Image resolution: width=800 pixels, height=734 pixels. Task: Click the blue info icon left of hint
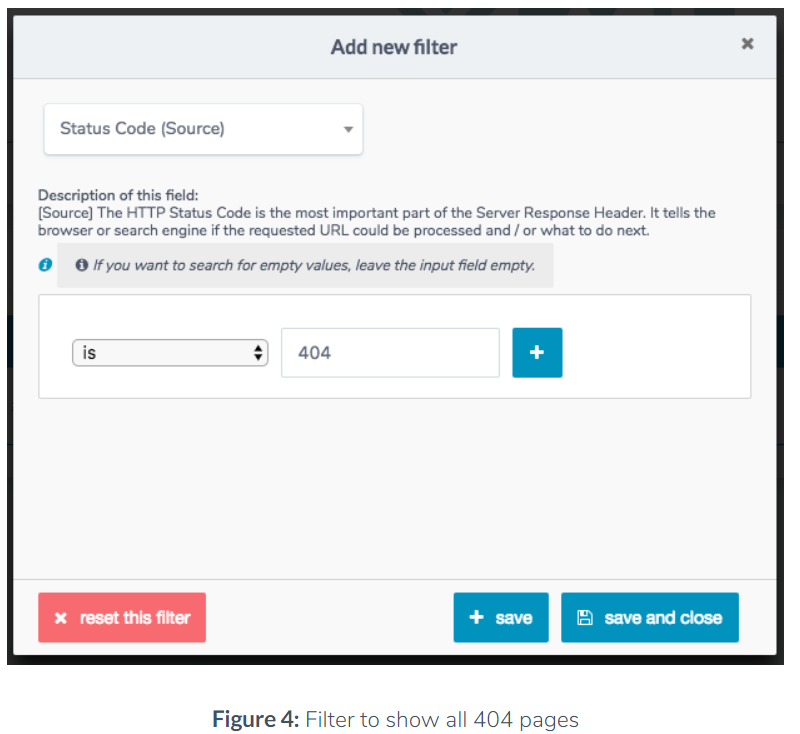tap(45, 265)
